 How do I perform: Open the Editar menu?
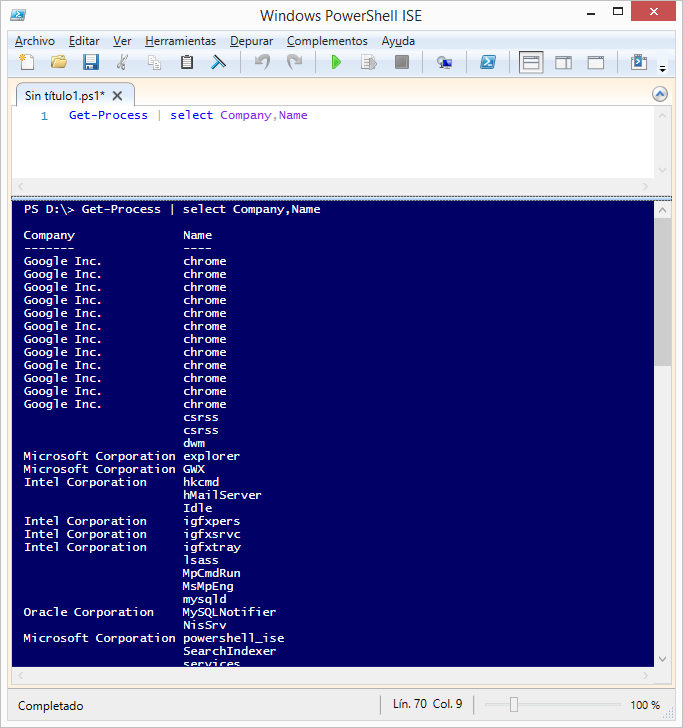[84, 41]
